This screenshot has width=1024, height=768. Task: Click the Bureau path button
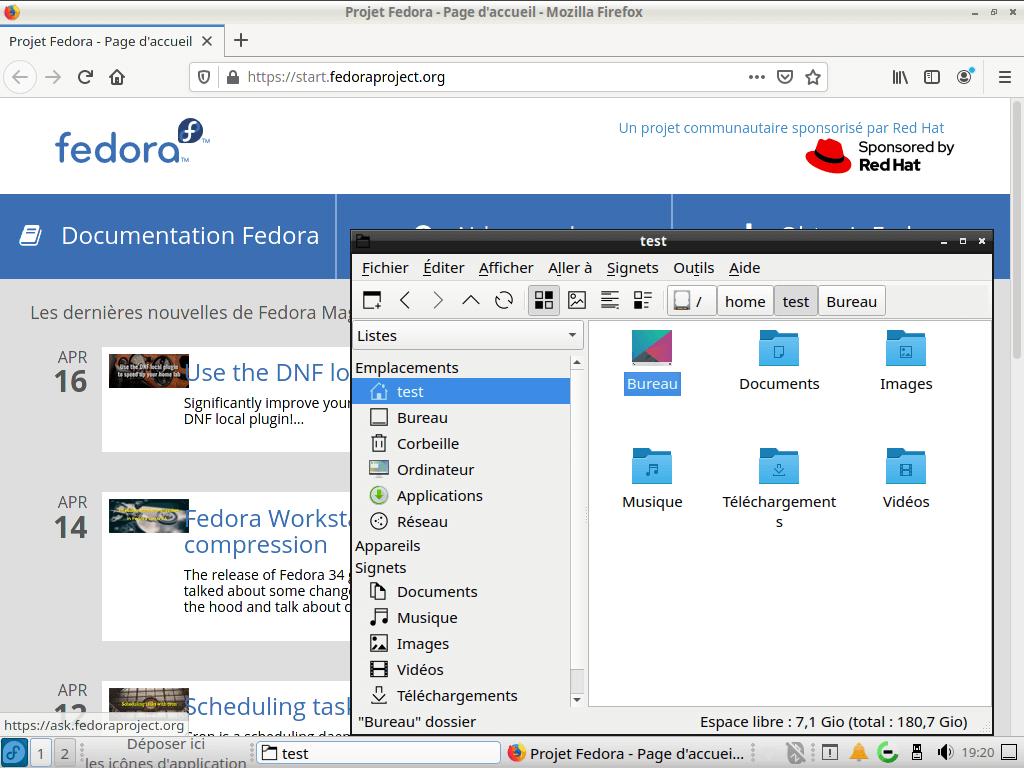[852, 301]
